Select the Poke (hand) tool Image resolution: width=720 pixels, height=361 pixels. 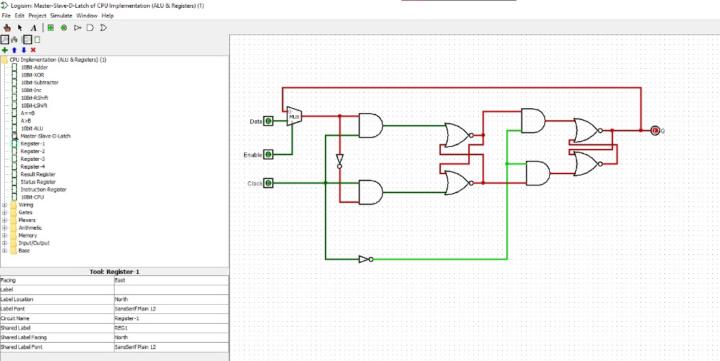click(x=7, y=28)
